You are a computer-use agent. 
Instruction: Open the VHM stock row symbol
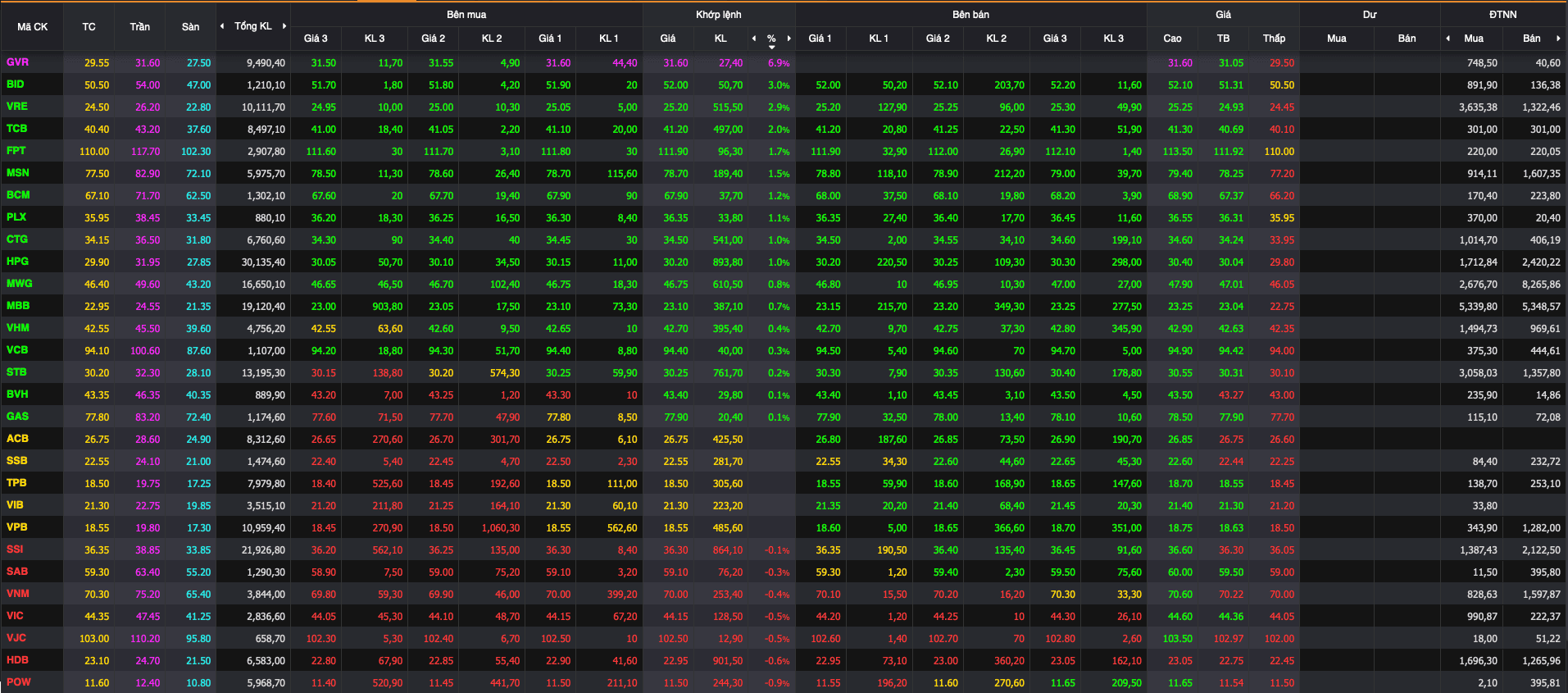(18, 328)
